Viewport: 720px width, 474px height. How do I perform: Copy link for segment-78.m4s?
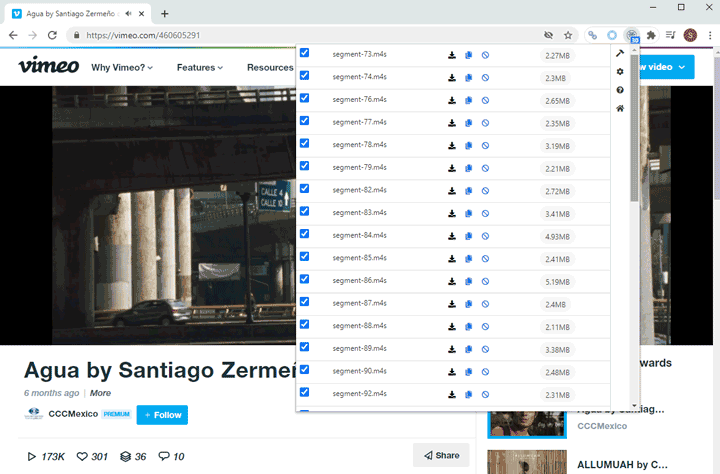coord(468,146)
